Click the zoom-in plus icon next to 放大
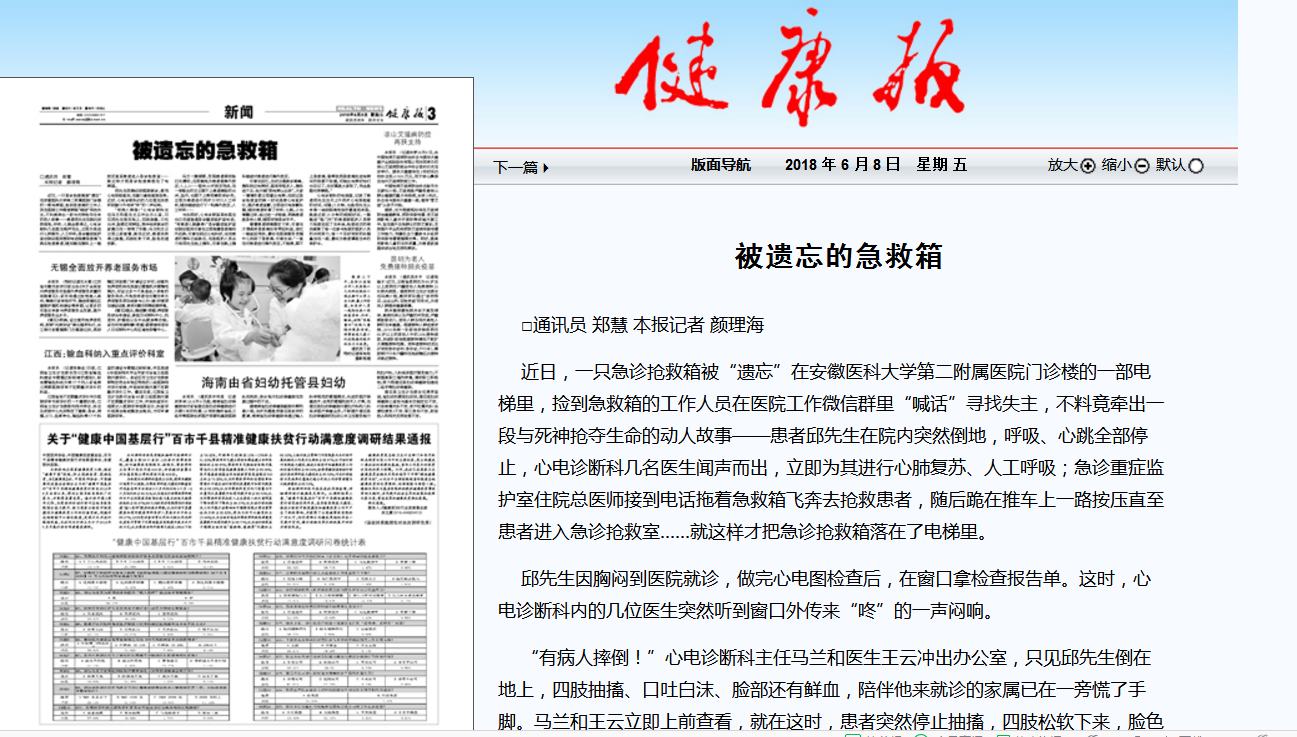This screenshot has height=737, width=1297. click(x=1088, y=166)
